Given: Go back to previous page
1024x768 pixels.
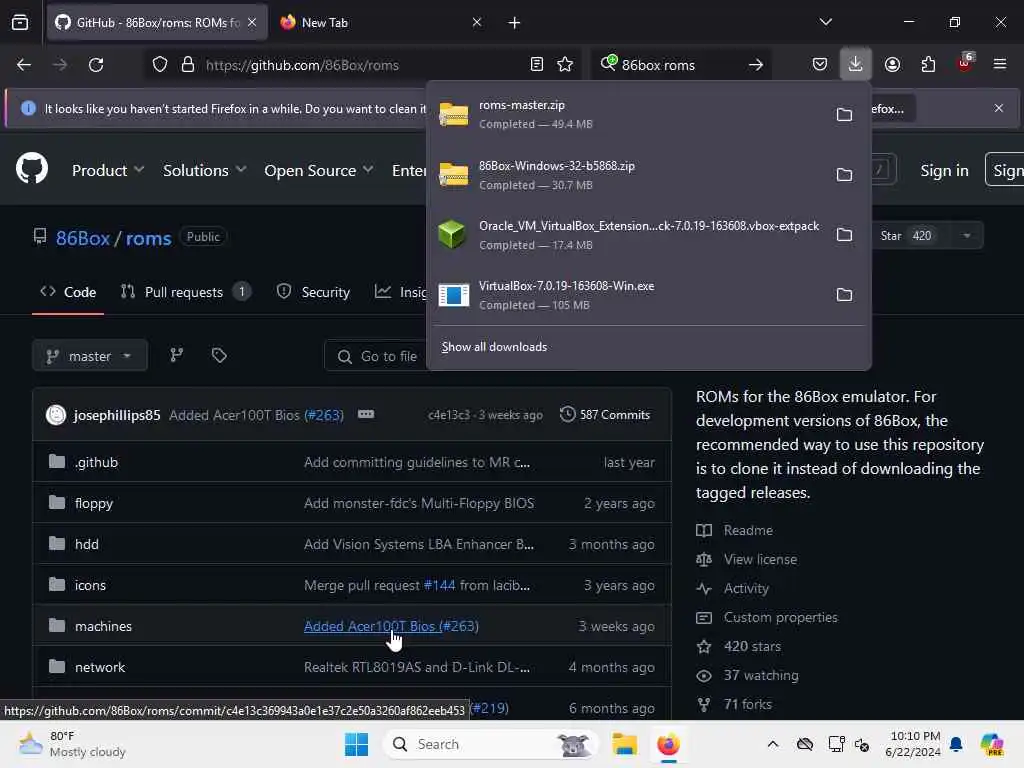Looking at the screenshot, I should pyautogui.click(x=24, y=65).
